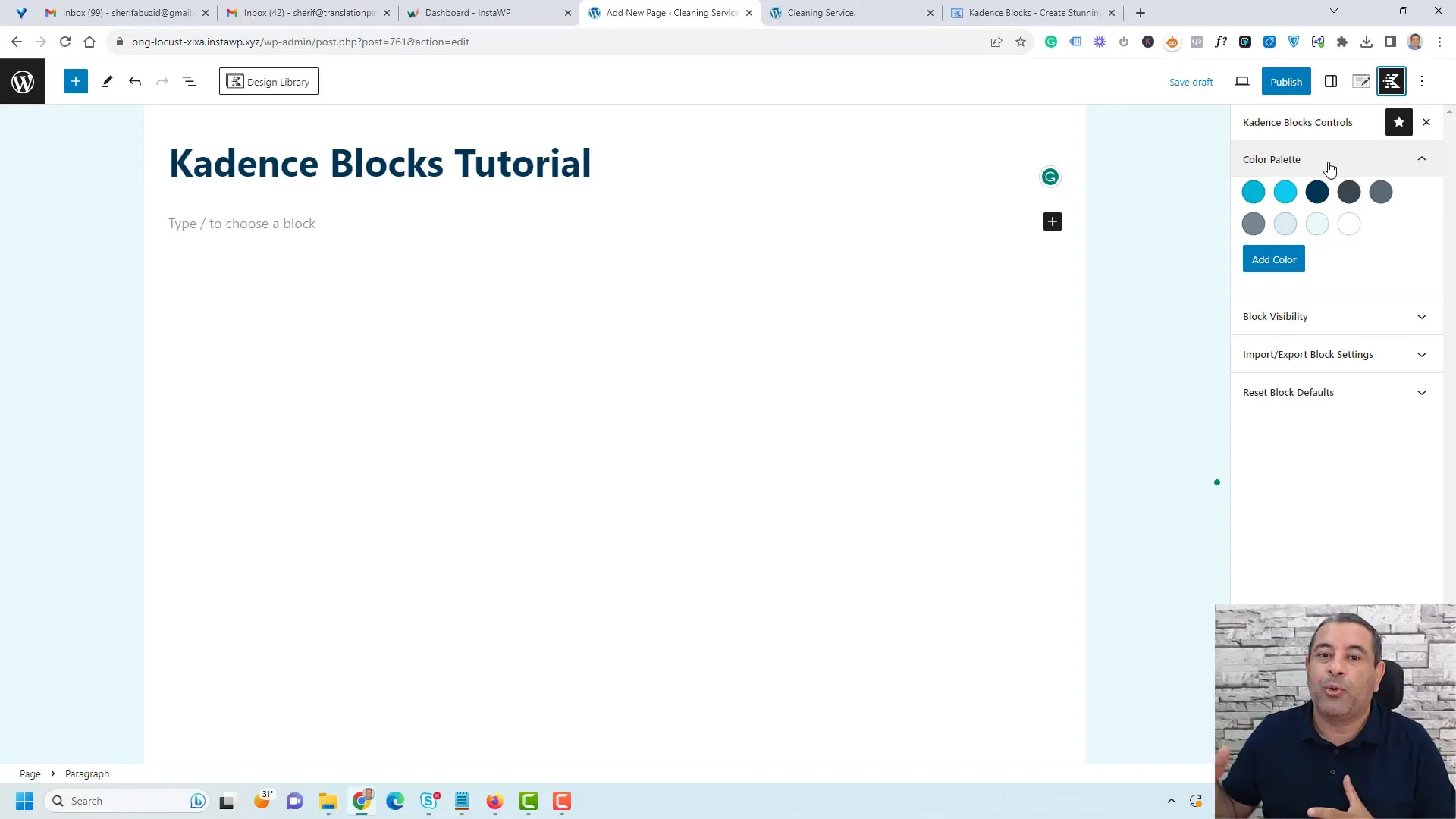Image resolution: width=1456 pixels, height=819 pixels.
Task: Open the Chrome three-dot menu
Action: [1439, 42]
